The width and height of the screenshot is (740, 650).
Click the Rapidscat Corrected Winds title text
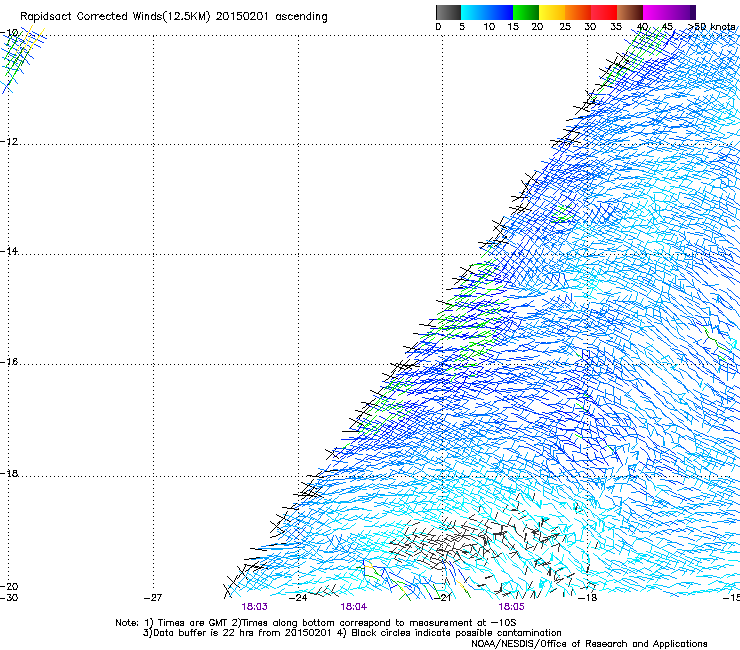[x=174, y=17]
